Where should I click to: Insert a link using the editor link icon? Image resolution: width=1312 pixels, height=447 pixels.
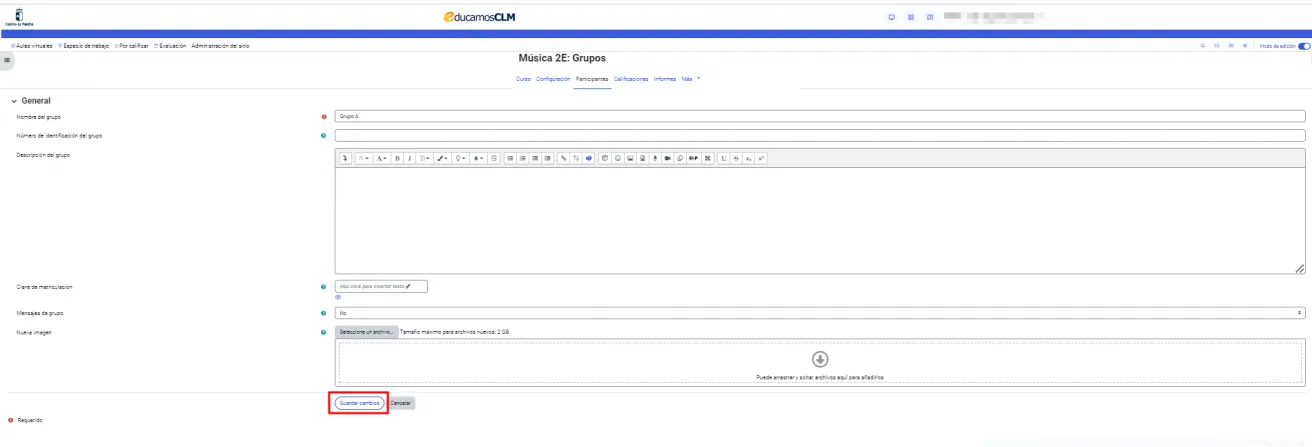click(x=563, y=158)
